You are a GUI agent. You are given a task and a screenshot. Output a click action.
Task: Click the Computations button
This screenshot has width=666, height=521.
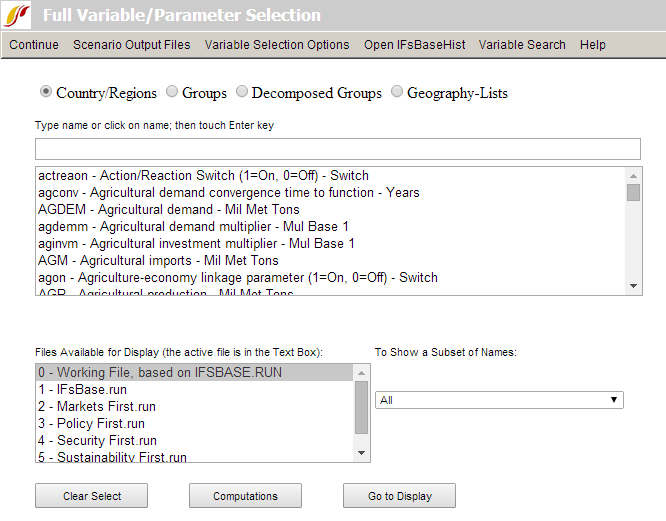click(245, 496)
